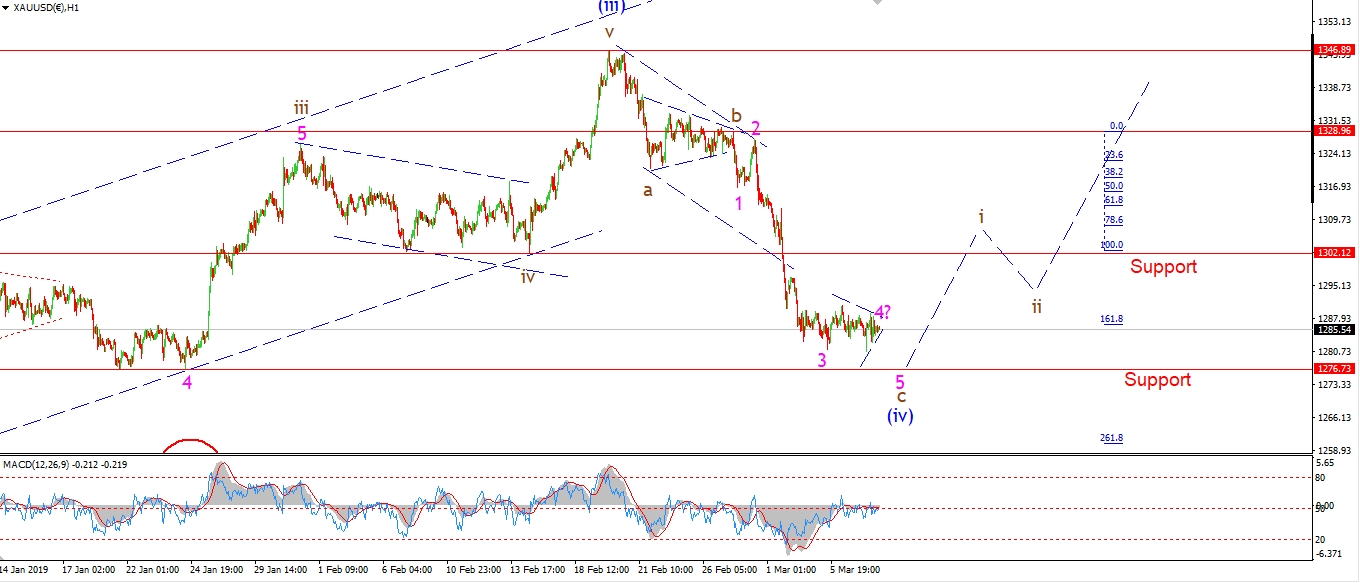The height and width of the screenshot is (583, 1360).
Task: Click the Fibonacci 261.8 extension level
Action: (1111, 438)
